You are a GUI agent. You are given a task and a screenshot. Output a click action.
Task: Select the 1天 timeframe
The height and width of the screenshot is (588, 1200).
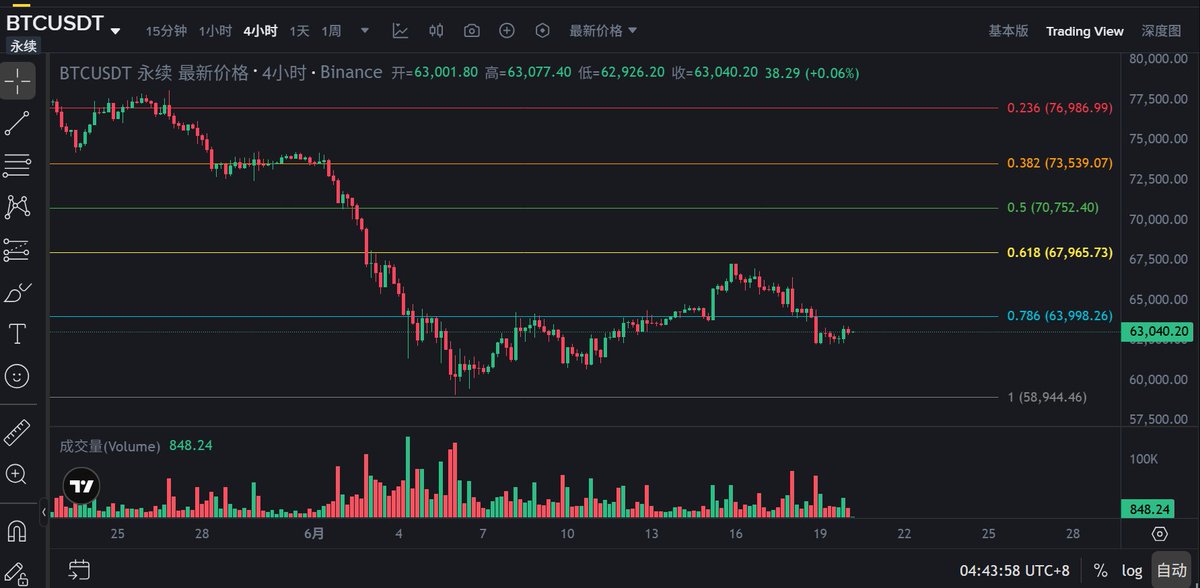(x=299, y=31)
